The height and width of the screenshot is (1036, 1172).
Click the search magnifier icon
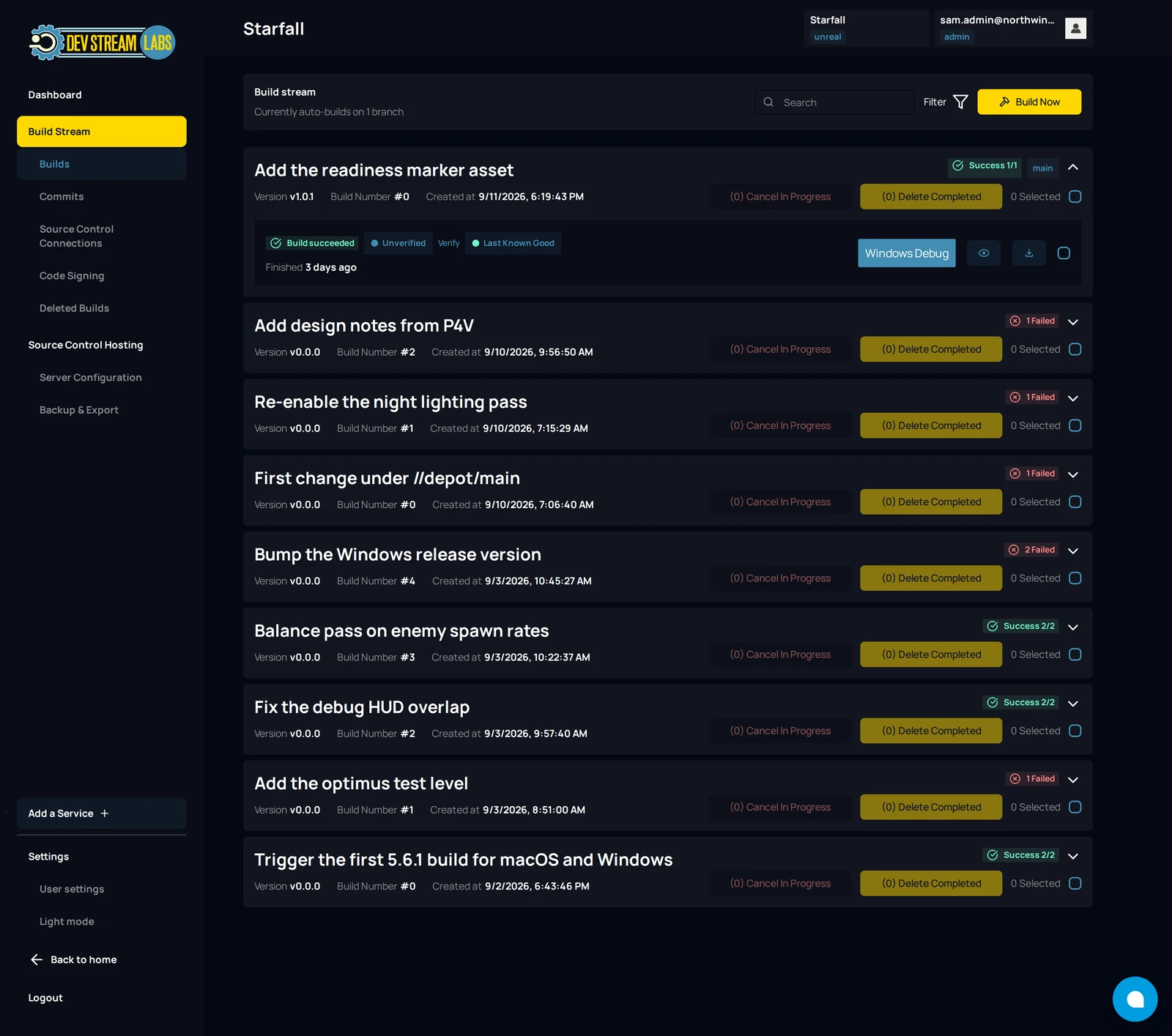tap(768, 103)
